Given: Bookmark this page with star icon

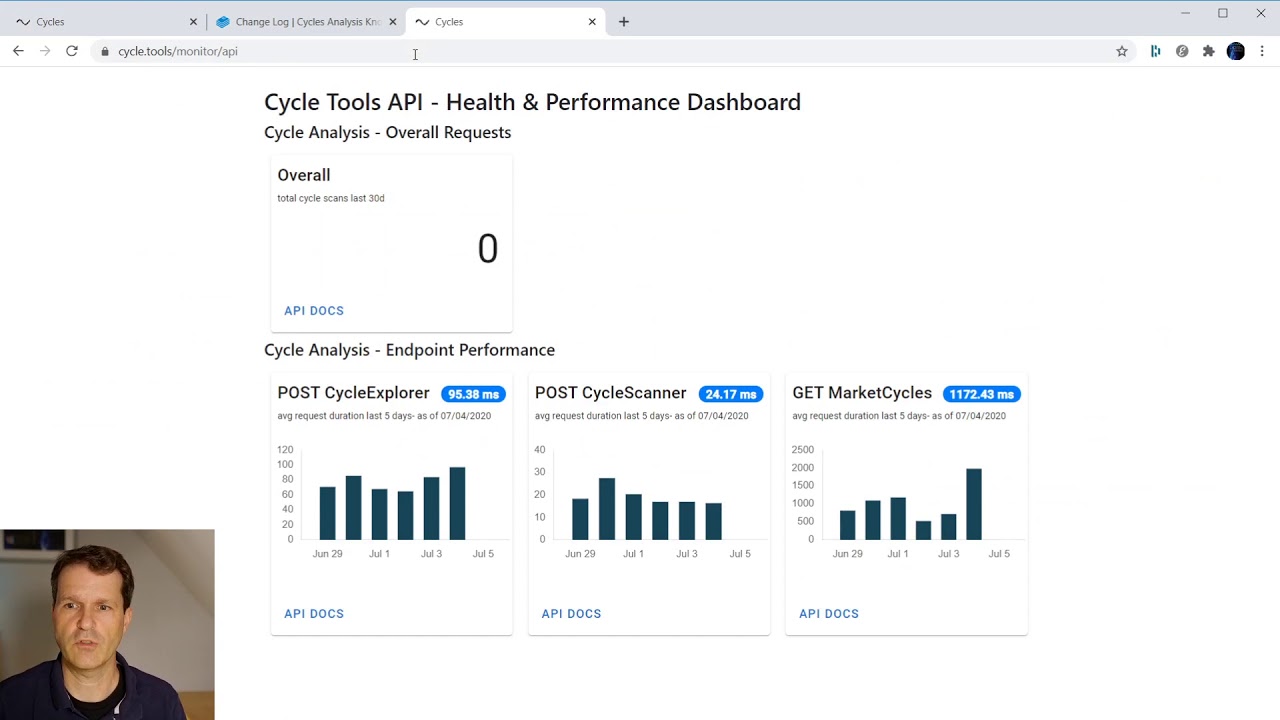Looking at the screenshot, I should [x=1122, y=51].
